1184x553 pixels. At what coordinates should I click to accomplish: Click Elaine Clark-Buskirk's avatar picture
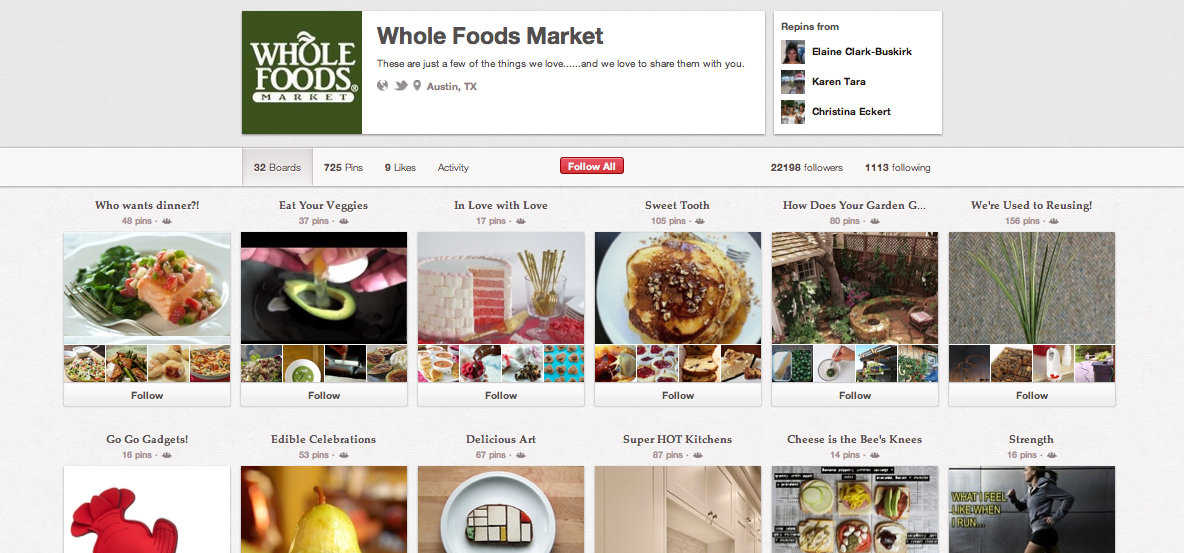point(793,51)
